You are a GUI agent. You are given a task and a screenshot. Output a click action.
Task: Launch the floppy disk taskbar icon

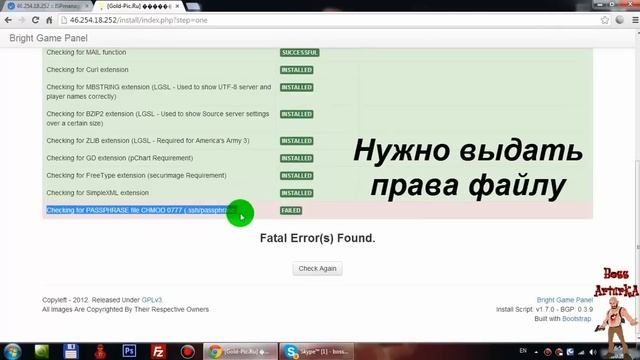coord(71,351)
